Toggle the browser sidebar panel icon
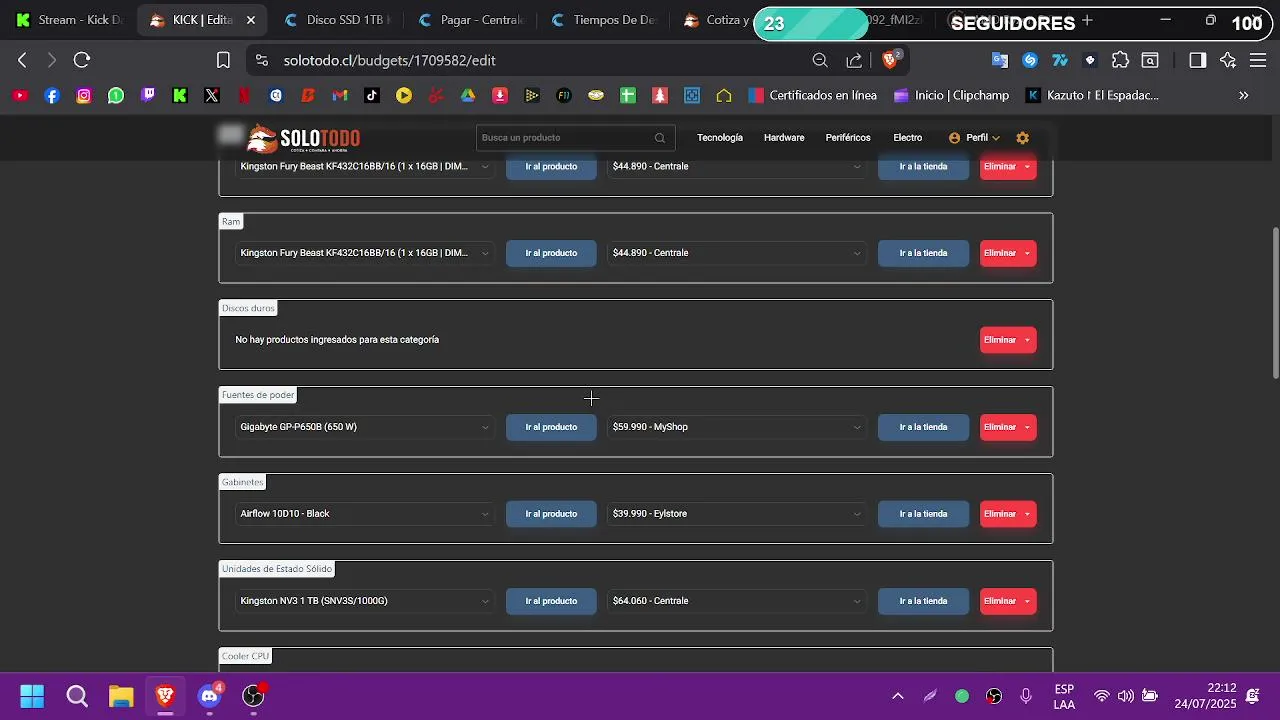The height and width of the screenshot is (720, 1280). [x=1197, y=60]
